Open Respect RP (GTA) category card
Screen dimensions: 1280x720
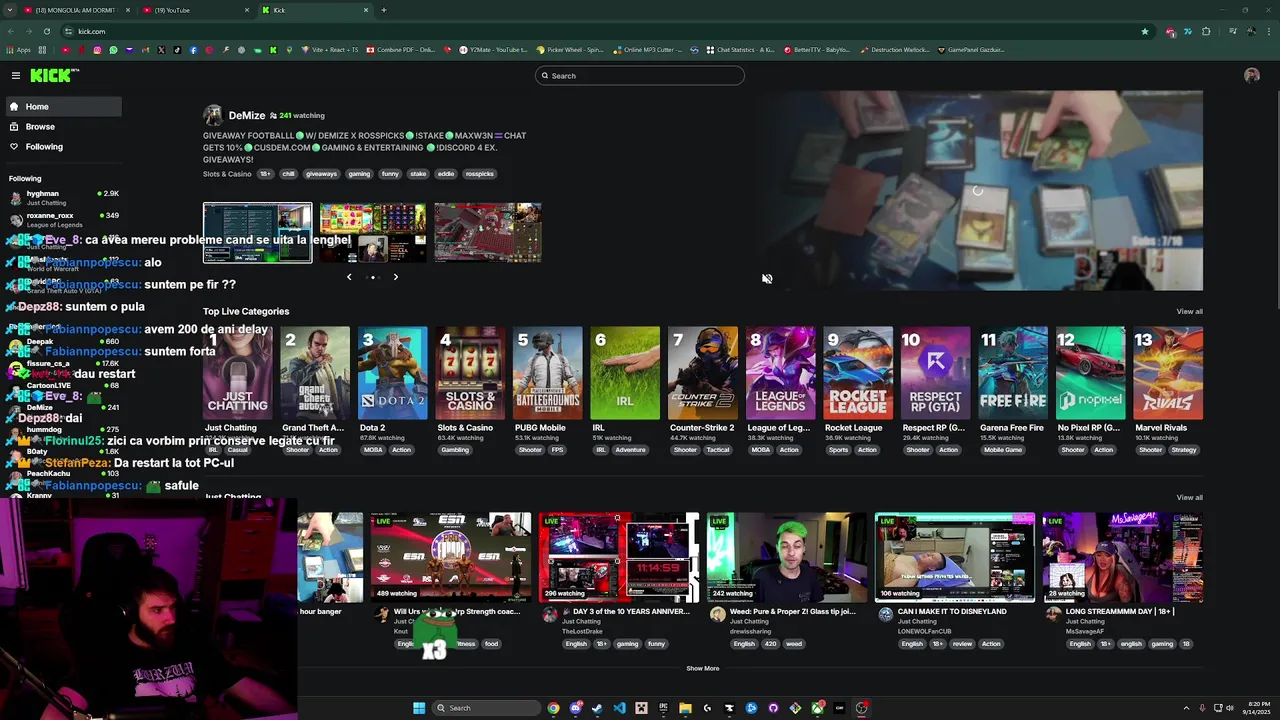click(x=935, y=373)
